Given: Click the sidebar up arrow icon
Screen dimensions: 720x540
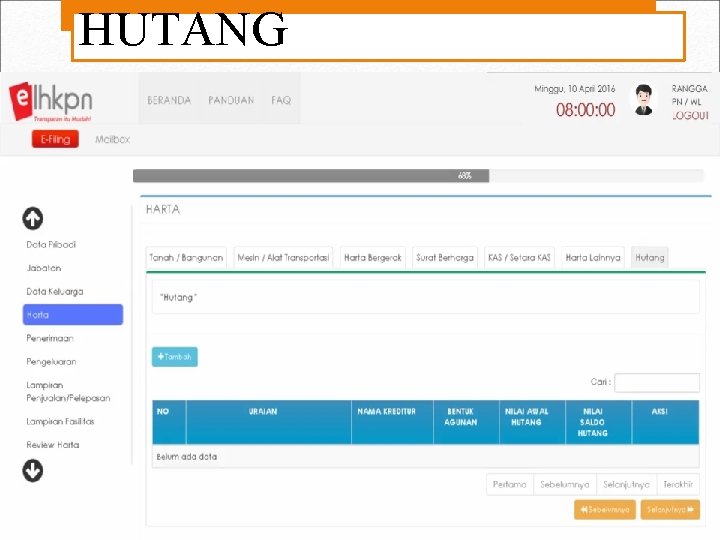Looking at the screenshot, I should (33, 218).
